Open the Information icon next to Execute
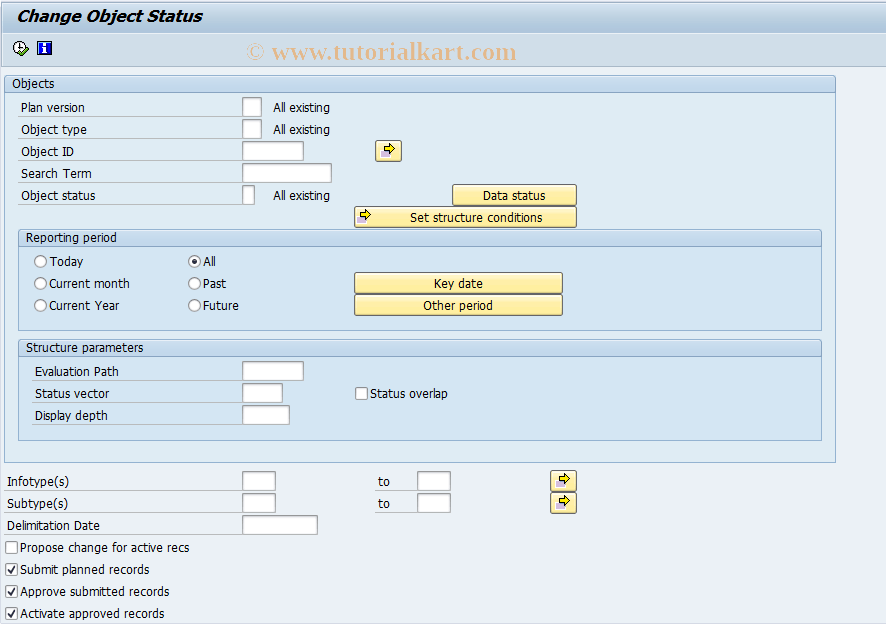 43,47
